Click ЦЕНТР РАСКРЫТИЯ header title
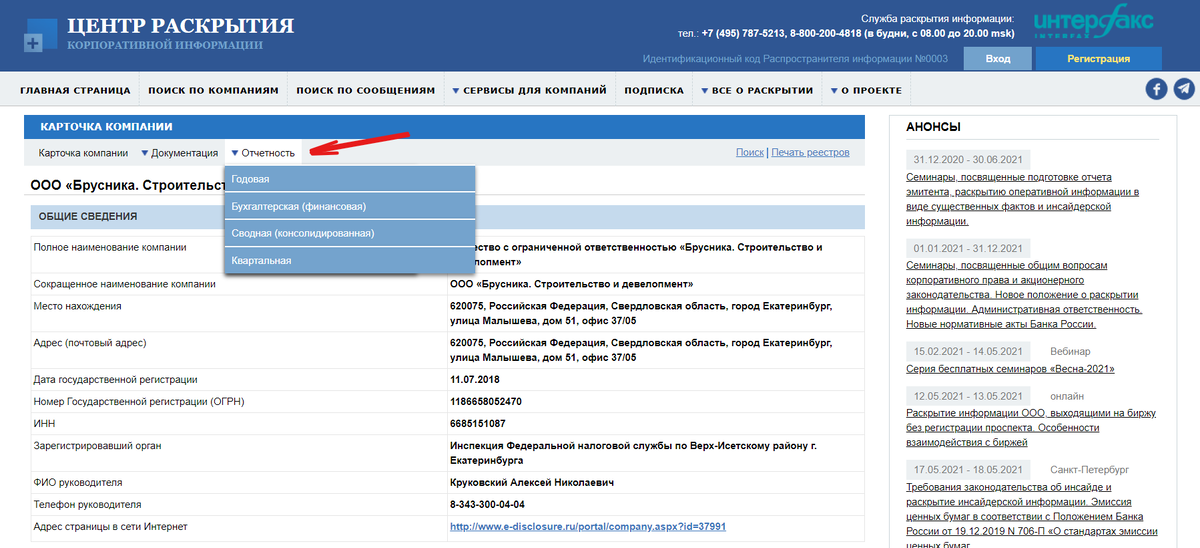1200x548 pixels. tap(180, 26)
